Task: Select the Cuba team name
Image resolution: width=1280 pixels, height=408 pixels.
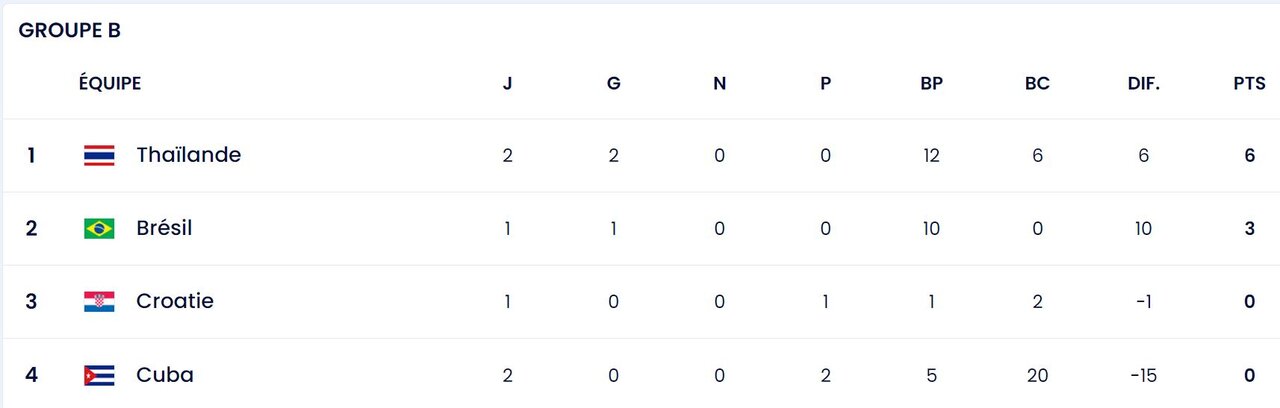Action: pos(165,375)
